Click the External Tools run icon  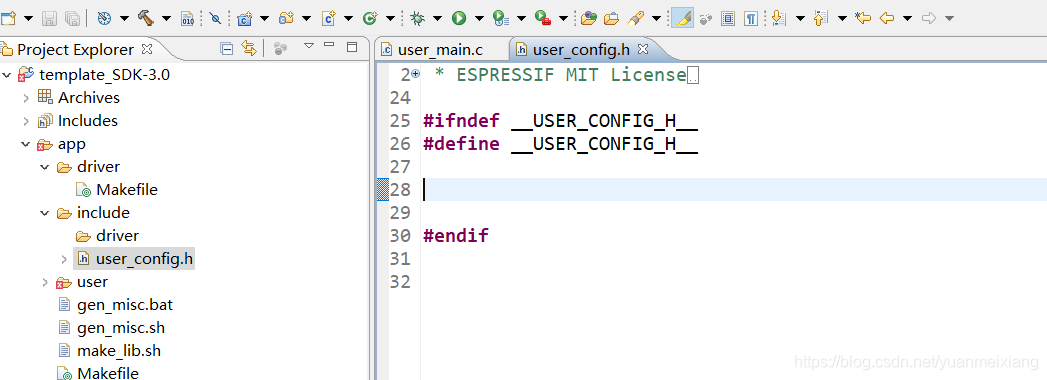(543, 18)
